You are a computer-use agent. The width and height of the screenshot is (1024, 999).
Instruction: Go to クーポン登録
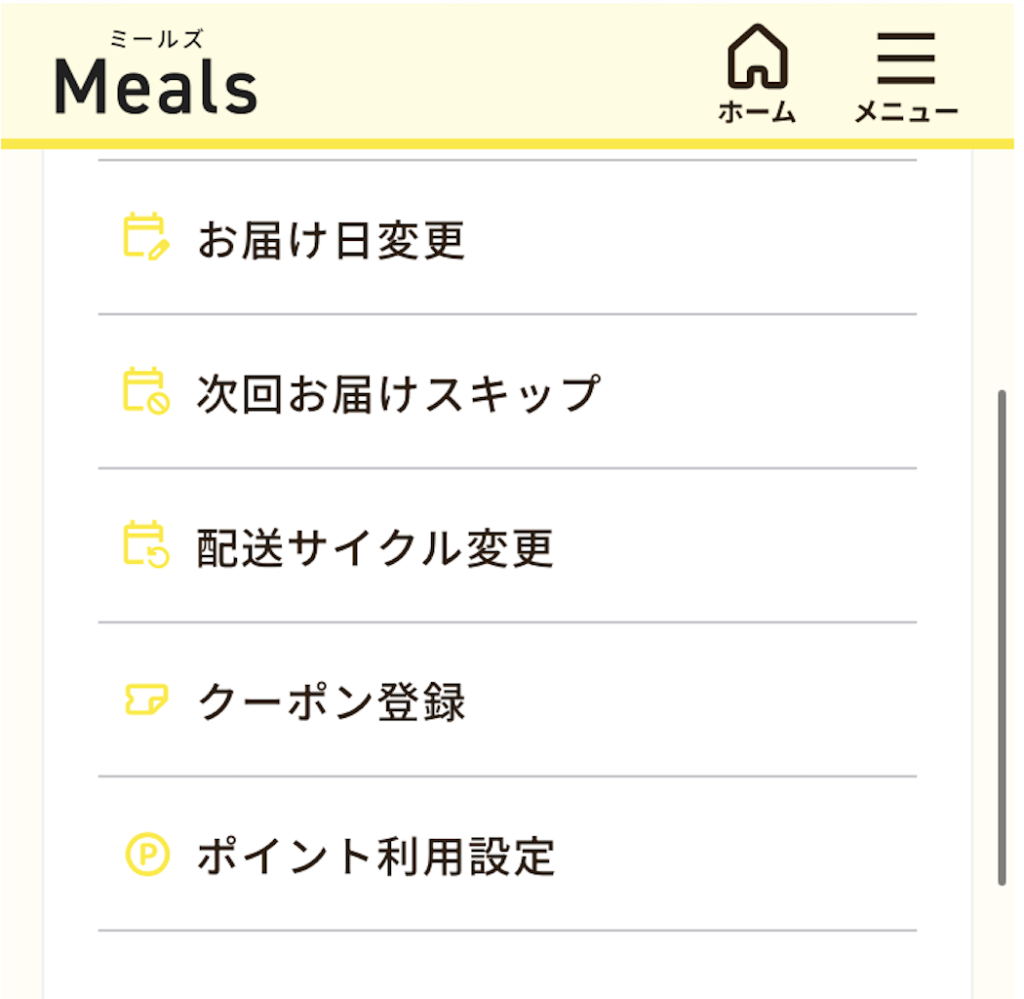click(x=331, y=701)
